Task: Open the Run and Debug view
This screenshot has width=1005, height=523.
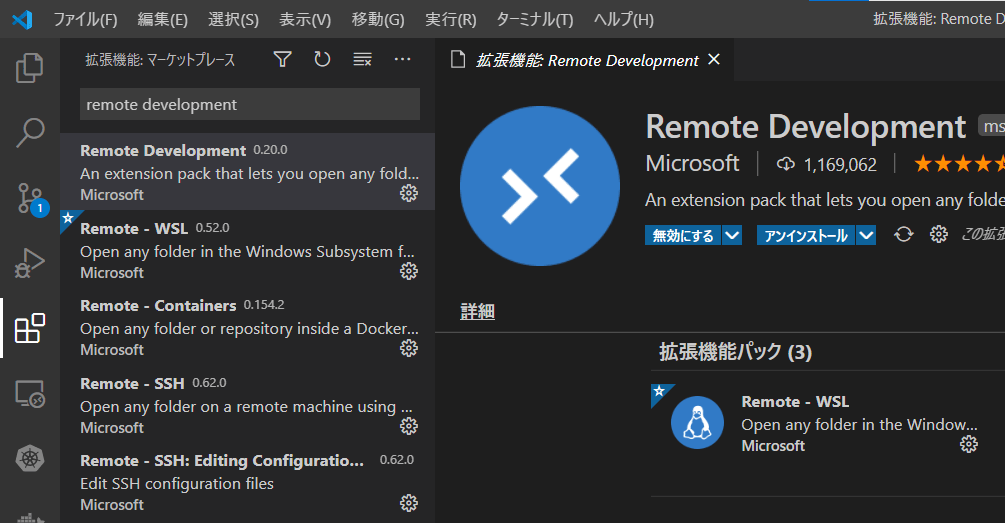Action: 29,263
